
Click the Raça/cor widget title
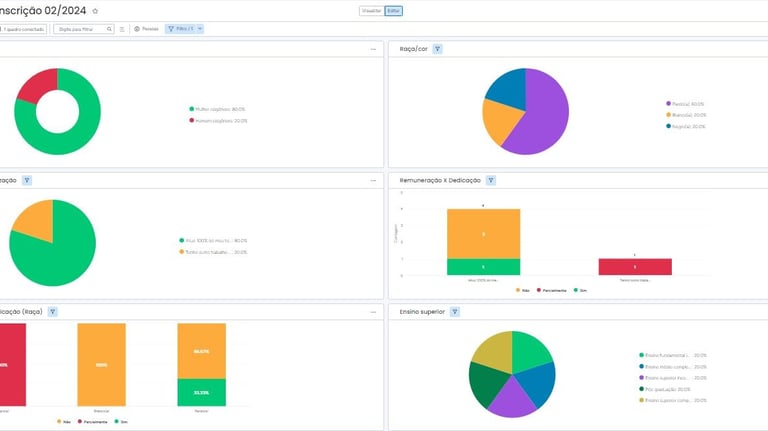pos(413,49)
